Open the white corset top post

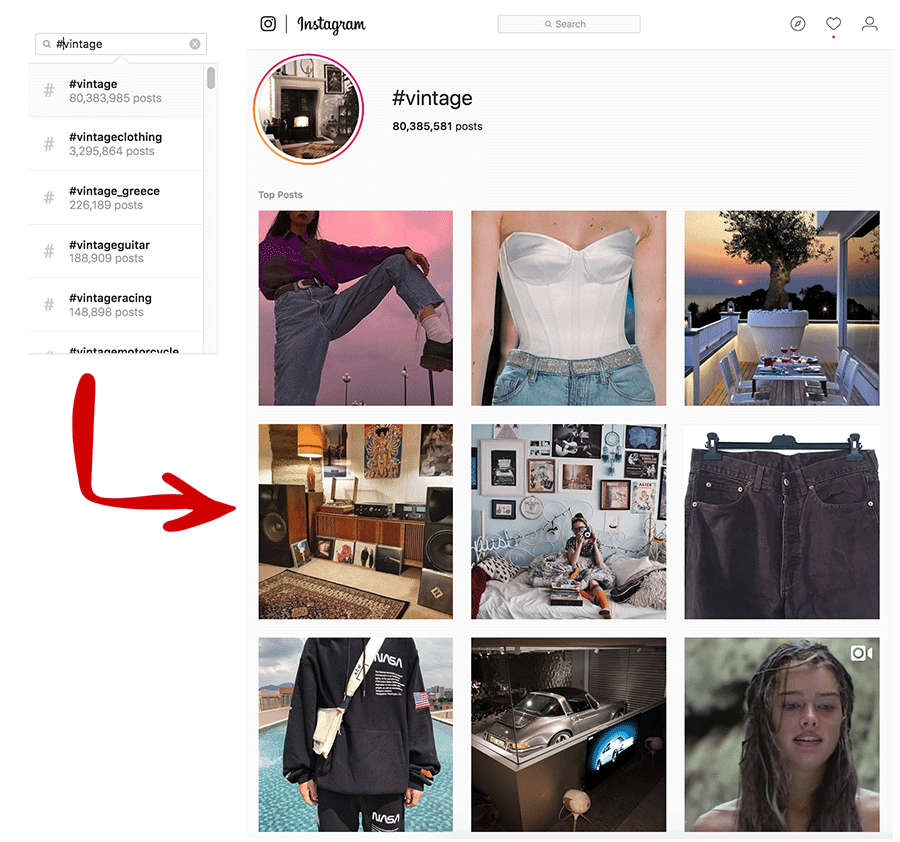[568, 308]
